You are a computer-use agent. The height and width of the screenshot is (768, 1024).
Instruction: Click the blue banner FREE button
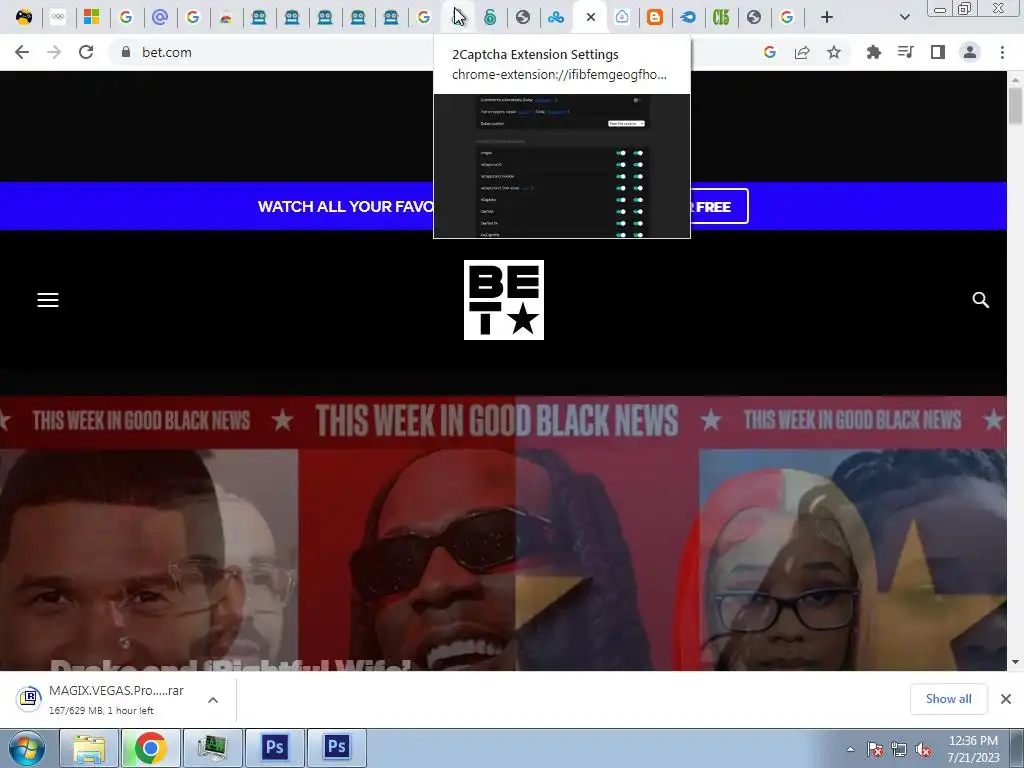(x=719, y=206)
